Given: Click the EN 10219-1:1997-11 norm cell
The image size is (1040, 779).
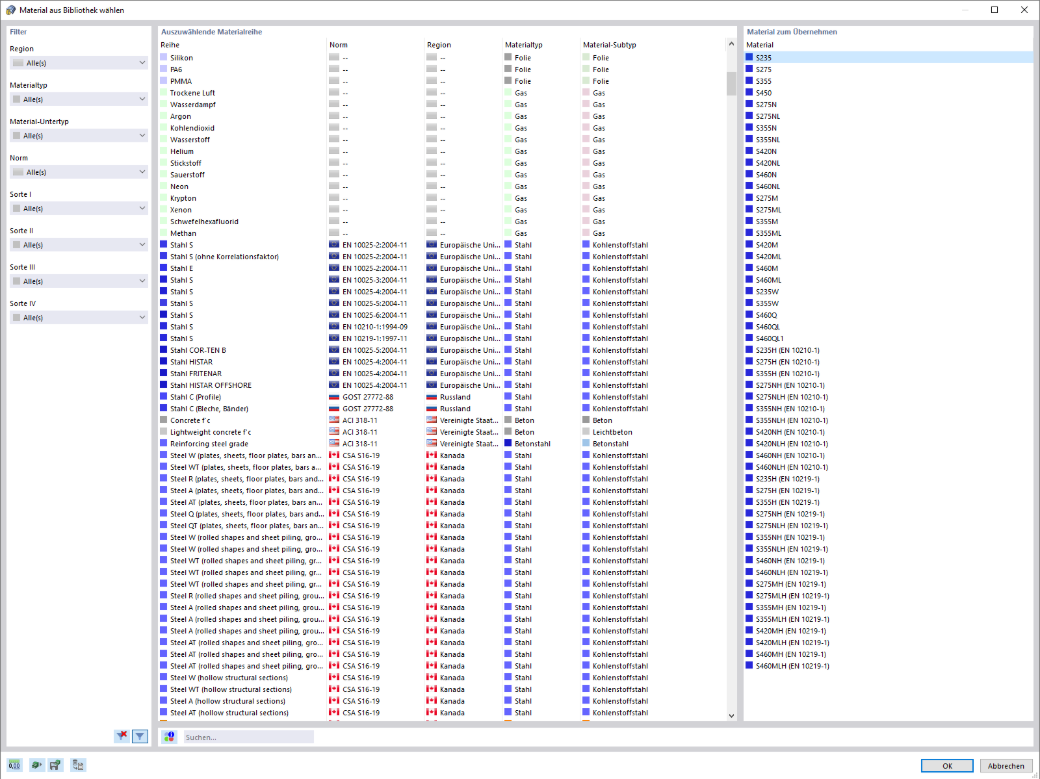Looking at the screenshot, I should click(375, 338).
